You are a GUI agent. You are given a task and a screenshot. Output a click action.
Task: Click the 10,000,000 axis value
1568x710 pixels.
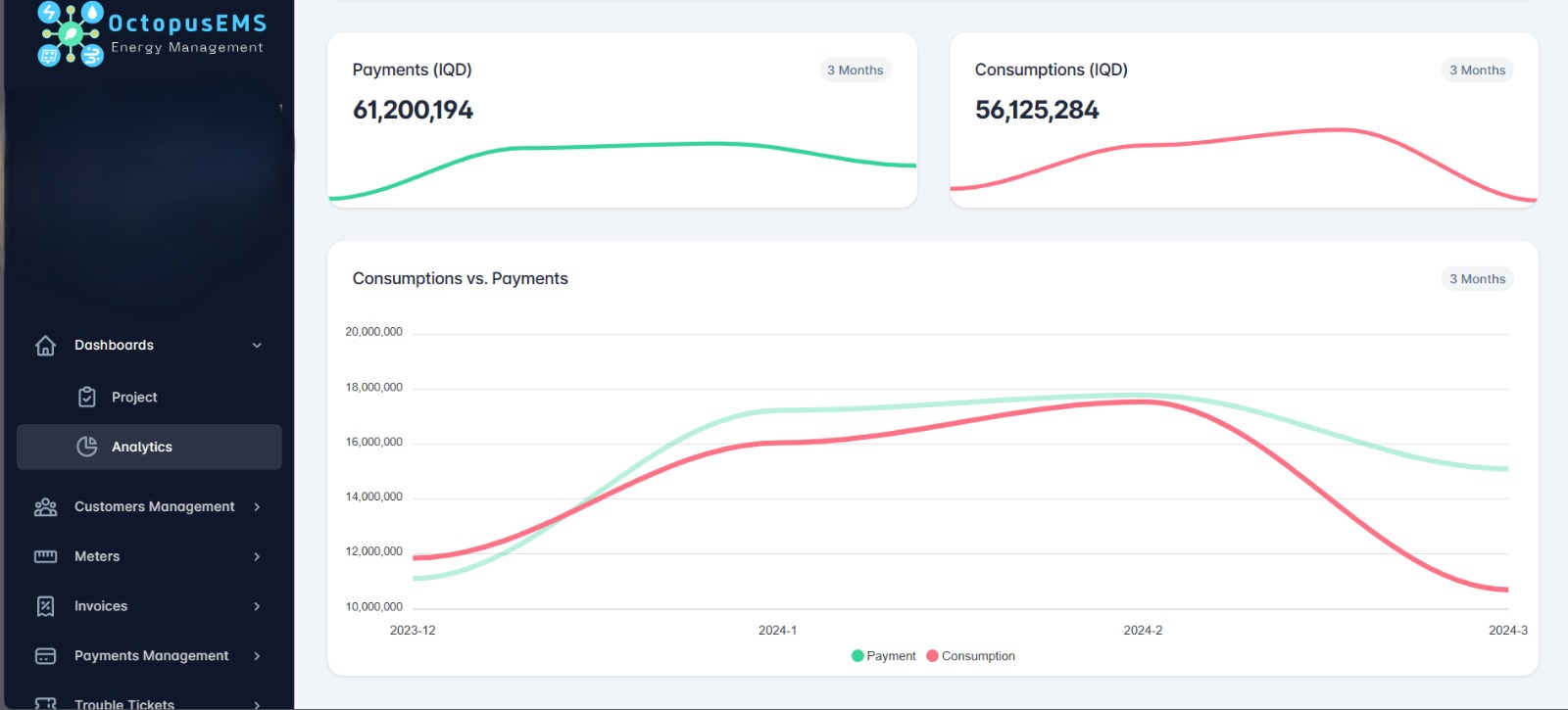point(373,607)
